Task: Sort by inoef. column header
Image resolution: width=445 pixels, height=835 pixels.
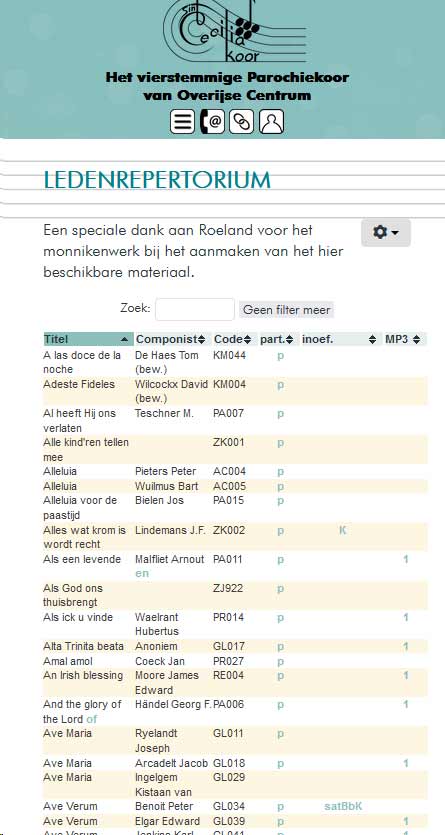Action: [342, 339]
